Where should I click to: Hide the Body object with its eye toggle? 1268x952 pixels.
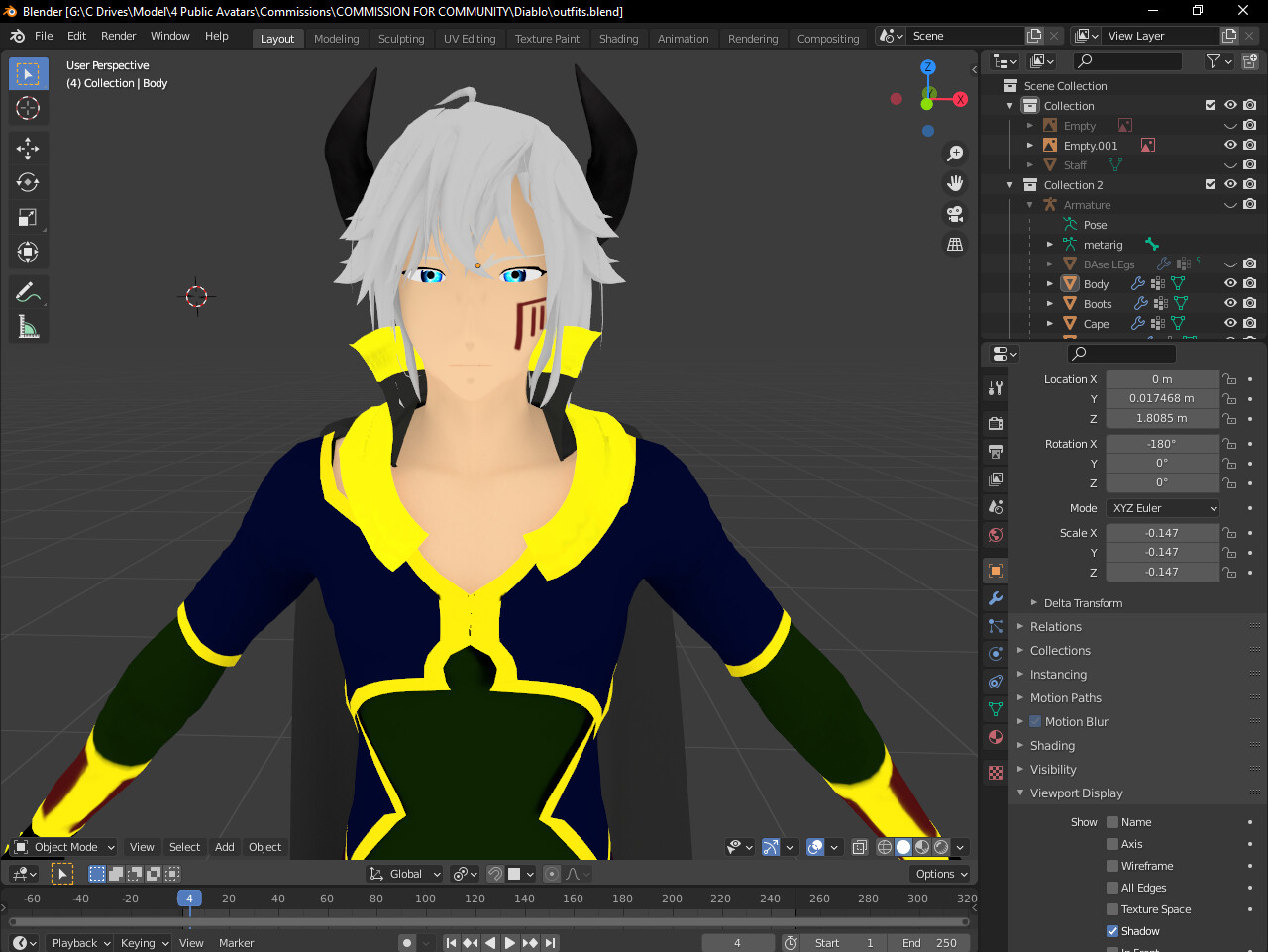tap(1228, 283)
